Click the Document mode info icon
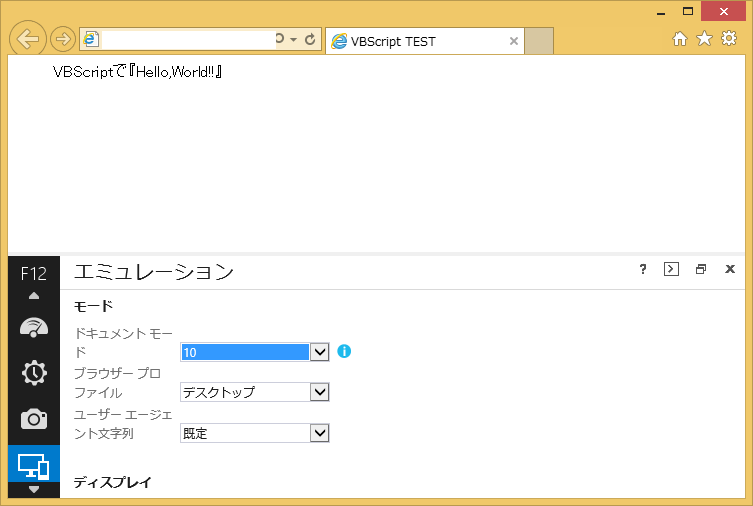 (x=344, y=351)
